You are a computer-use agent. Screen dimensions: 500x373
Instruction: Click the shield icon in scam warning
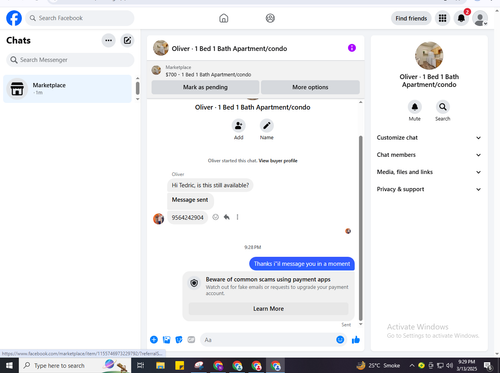point(194,283)
